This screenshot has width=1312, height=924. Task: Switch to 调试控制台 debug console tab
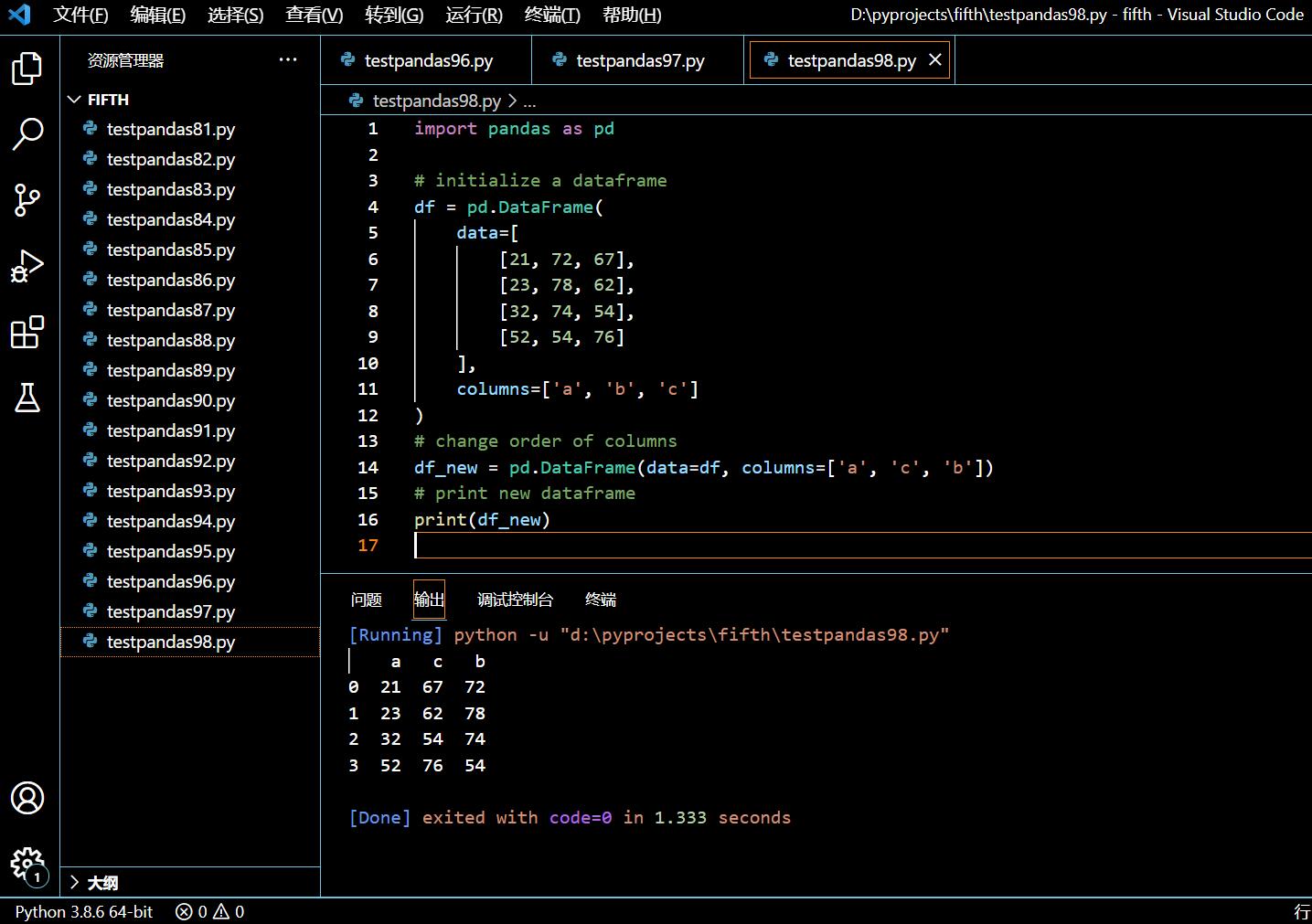click(516, 600)
